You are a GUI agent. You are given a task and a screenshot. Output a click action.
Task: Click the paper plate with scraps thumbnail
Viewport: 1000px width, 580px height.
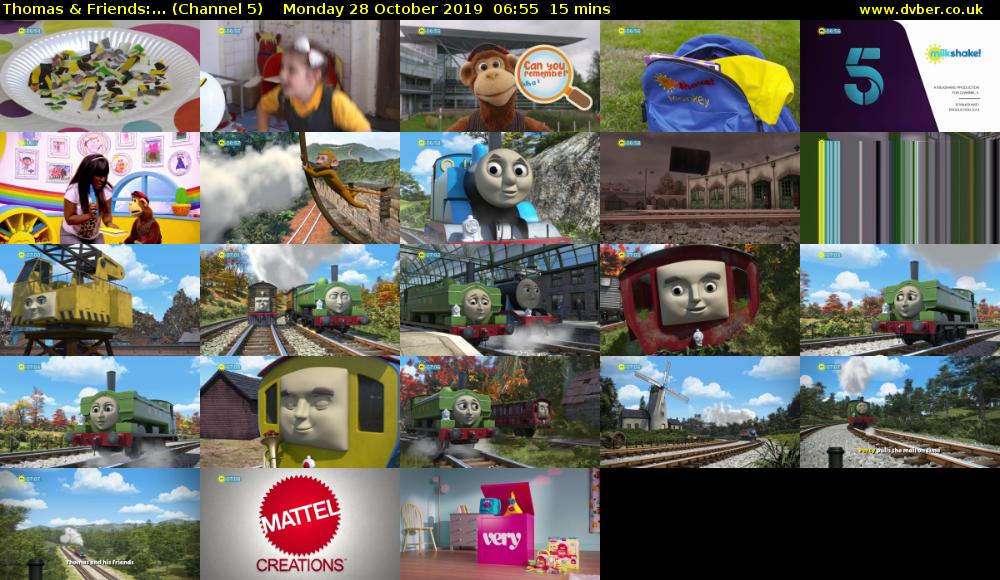point(99,76)
